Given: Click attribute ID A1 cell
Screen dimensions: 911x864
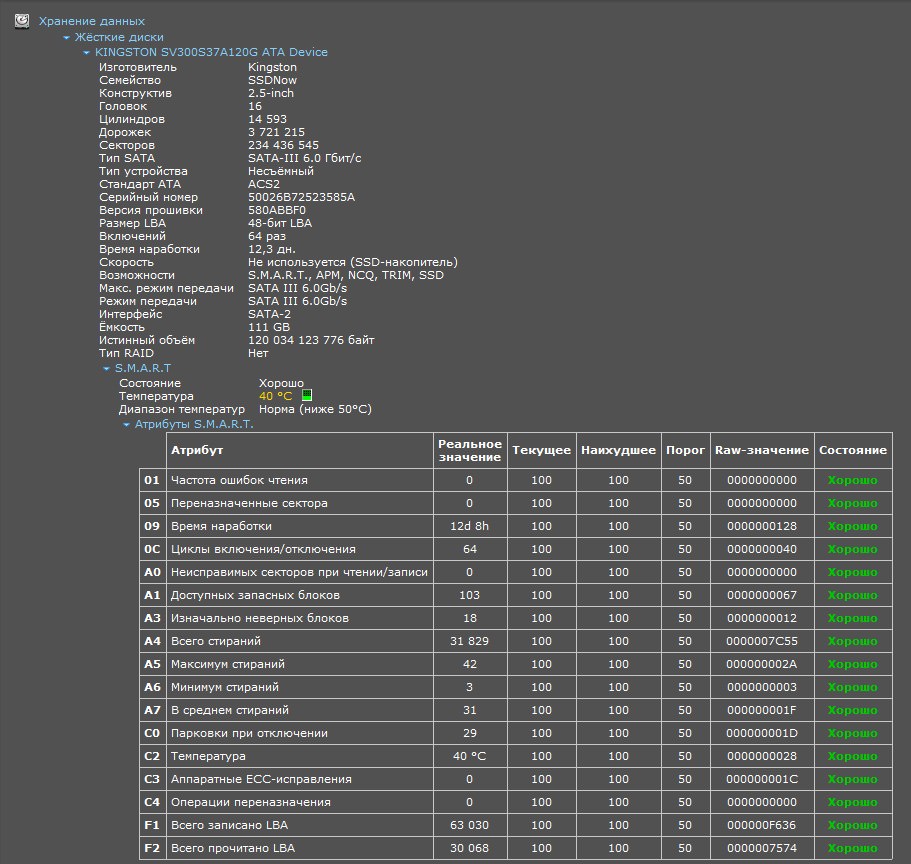Looking at the screenshot, I should tap(153, 595).
